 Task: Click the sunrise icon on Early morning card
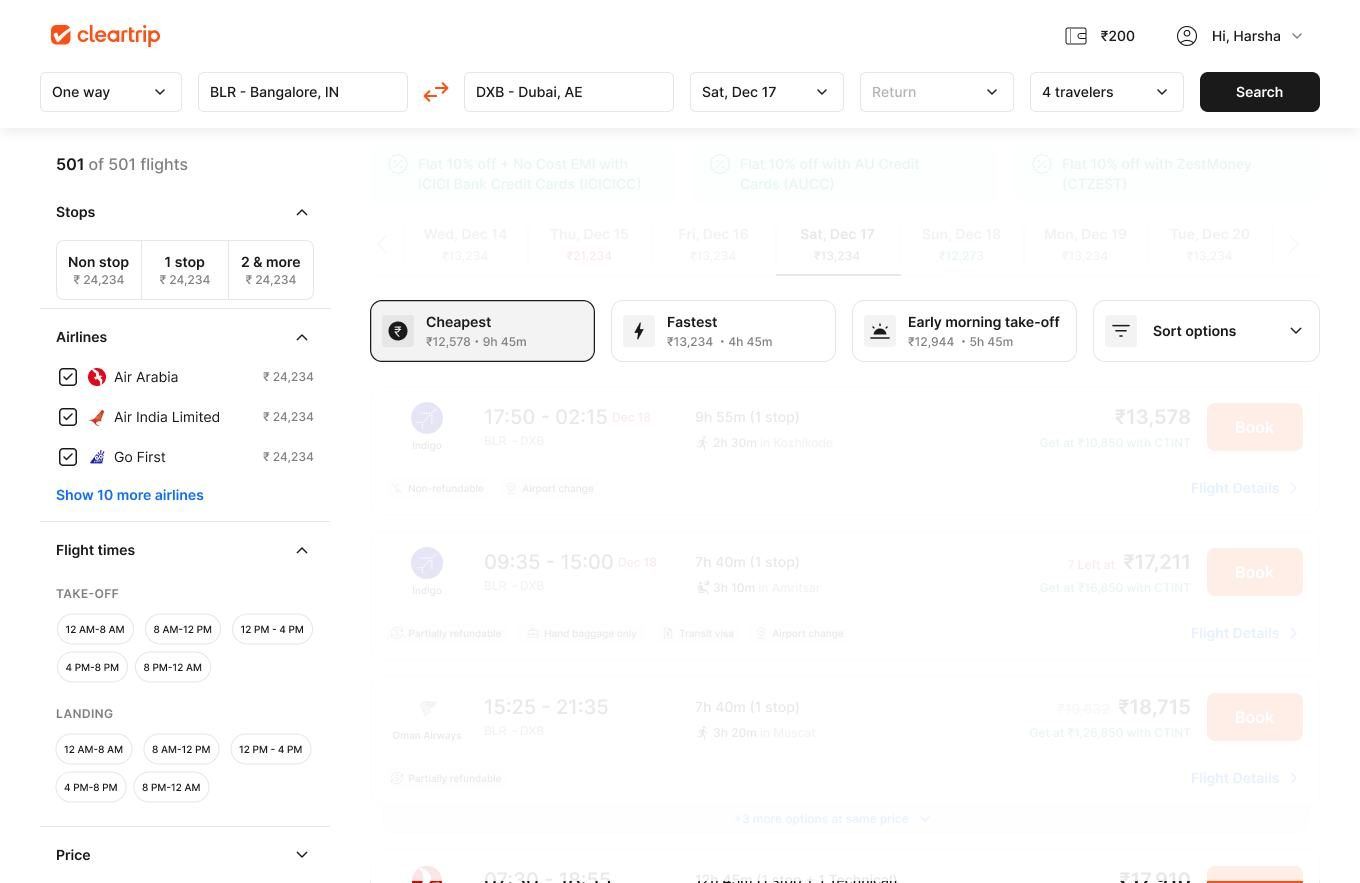point(880,331)
